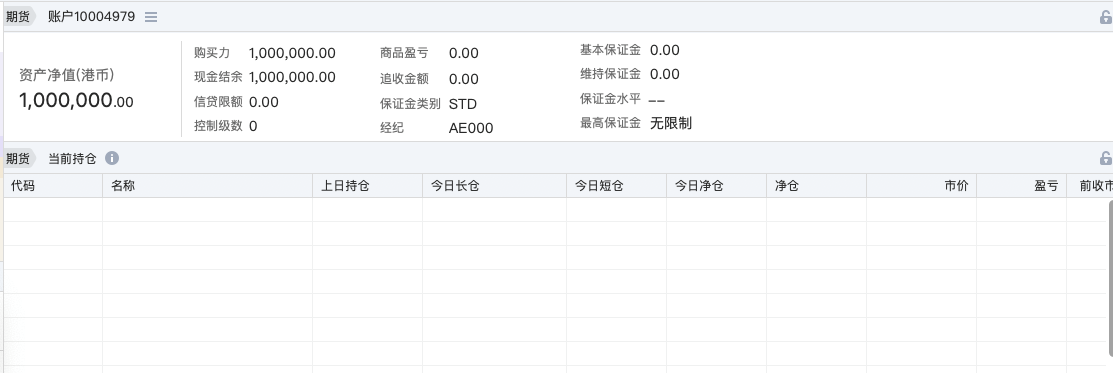Sort by 盈亏 column header
The image size is (1113, 373).
1021,186
